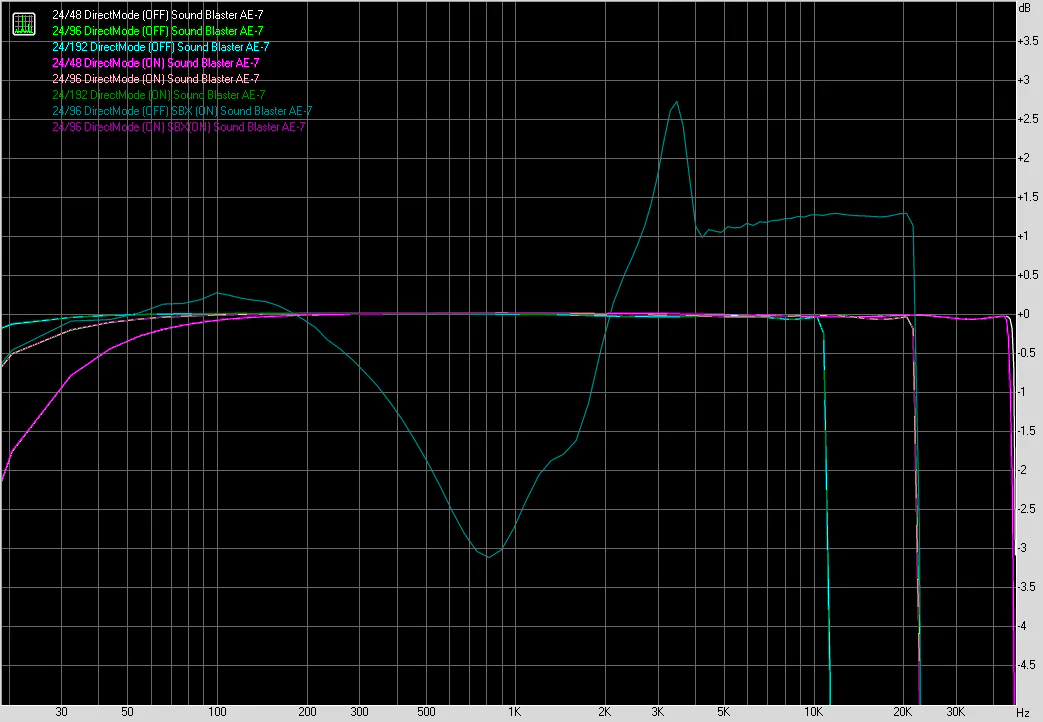The image size is (1043, 722).
Task: Click the 500 Hz frequency axis label
Action: [x=426, y=711]
